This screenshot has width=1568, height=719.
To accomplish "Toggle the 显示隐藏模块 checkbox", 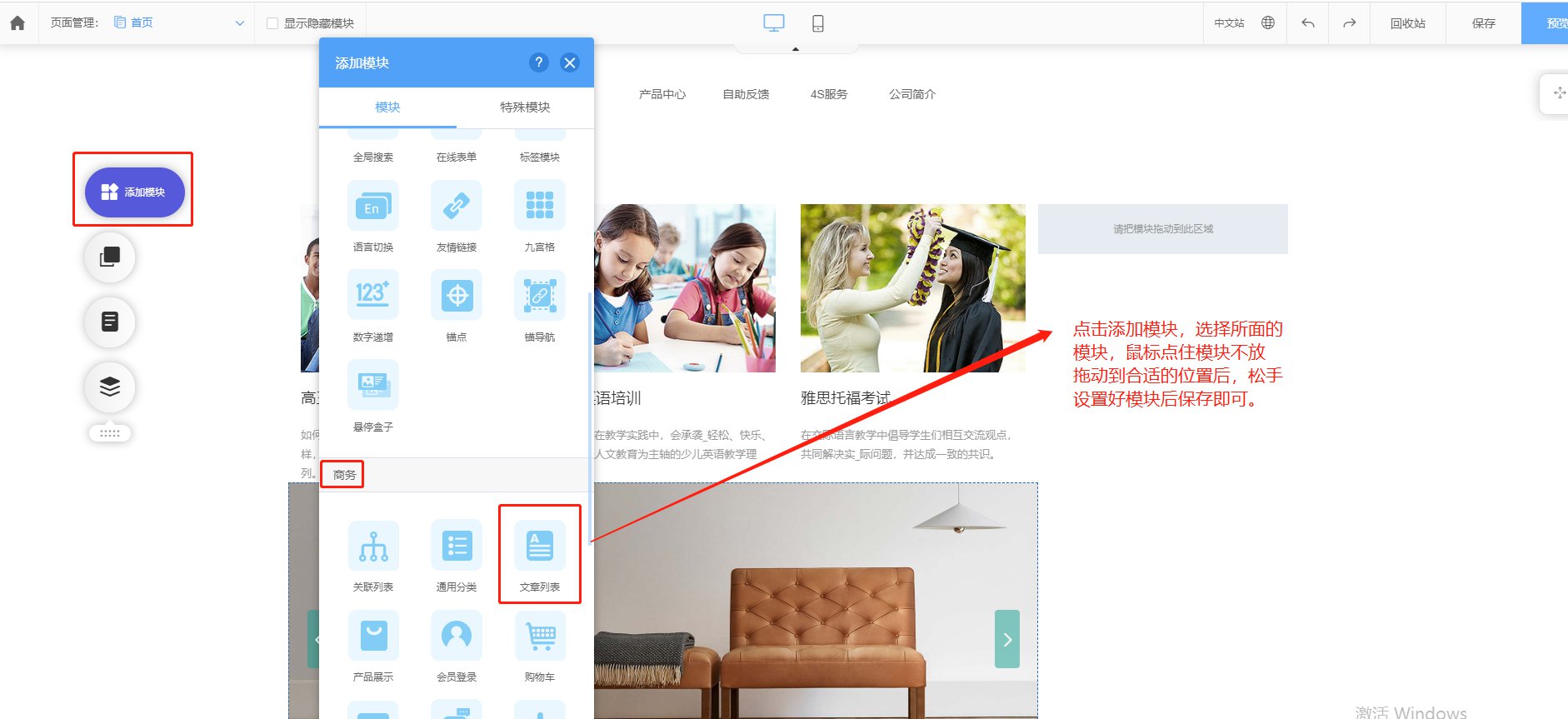I will point(272,23).
